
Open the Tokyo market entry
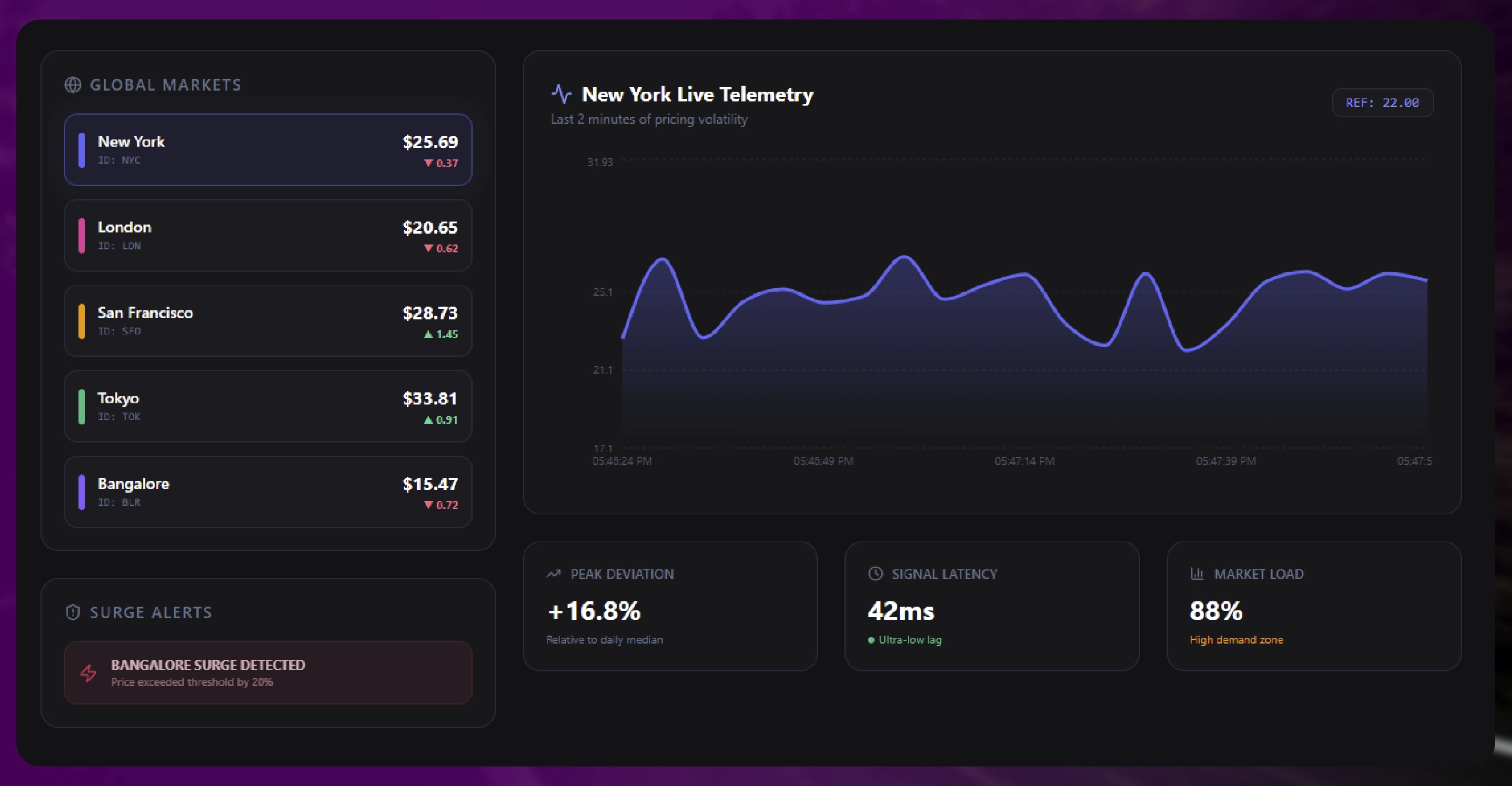pyautogui.click(x=268, y=406)
